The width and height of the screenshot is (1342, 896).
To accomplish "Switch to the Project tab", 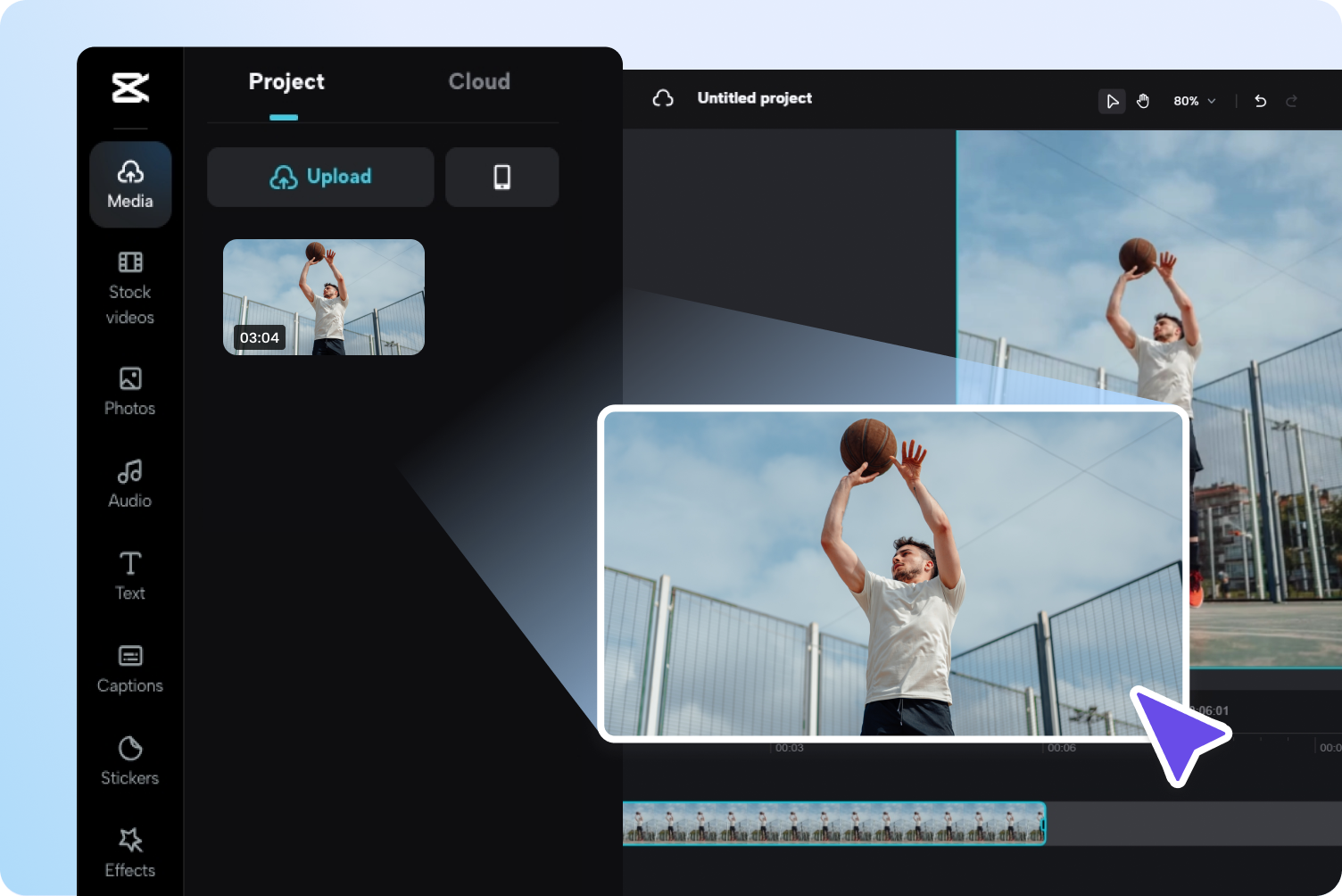I will point(286,82).
